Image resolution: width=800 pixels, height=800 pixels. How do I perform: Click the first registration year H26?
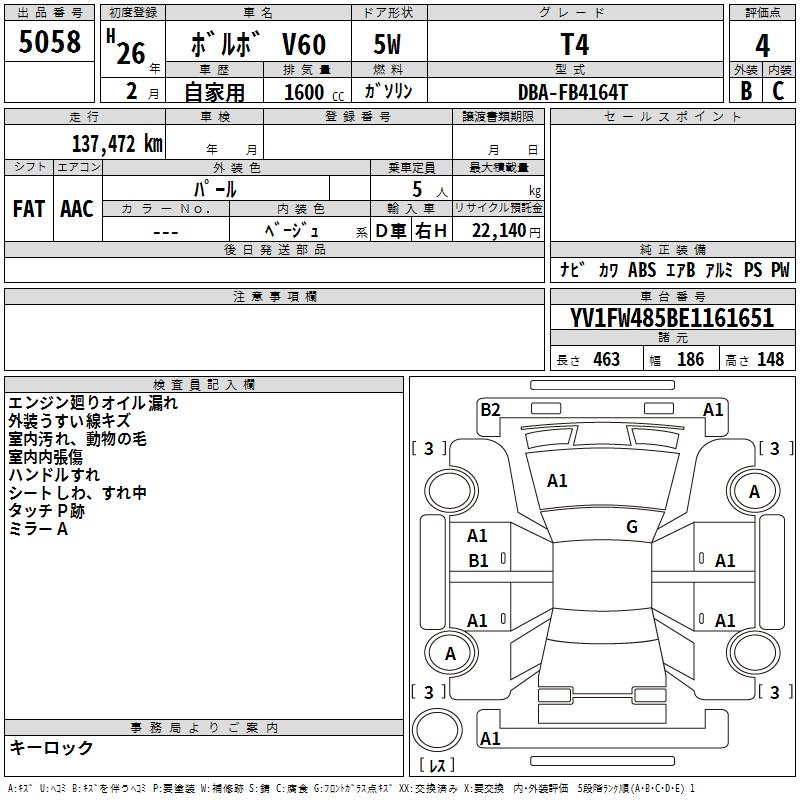tap(126, 47)
